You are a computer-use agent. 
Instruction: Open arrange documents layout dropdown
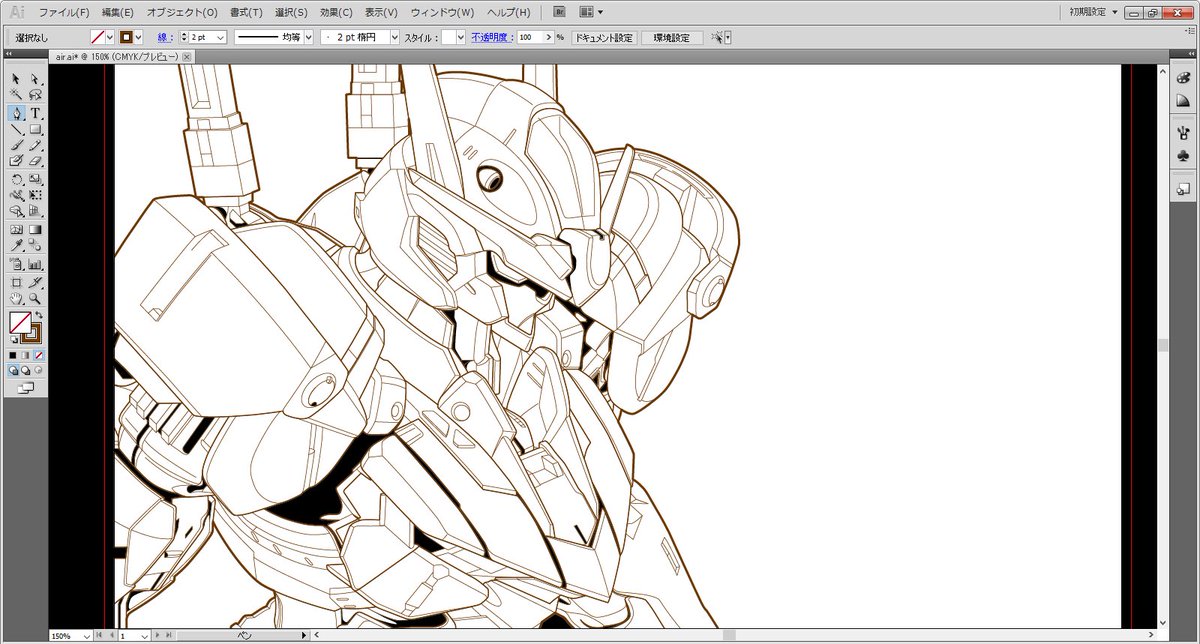[x=590, y=12]
